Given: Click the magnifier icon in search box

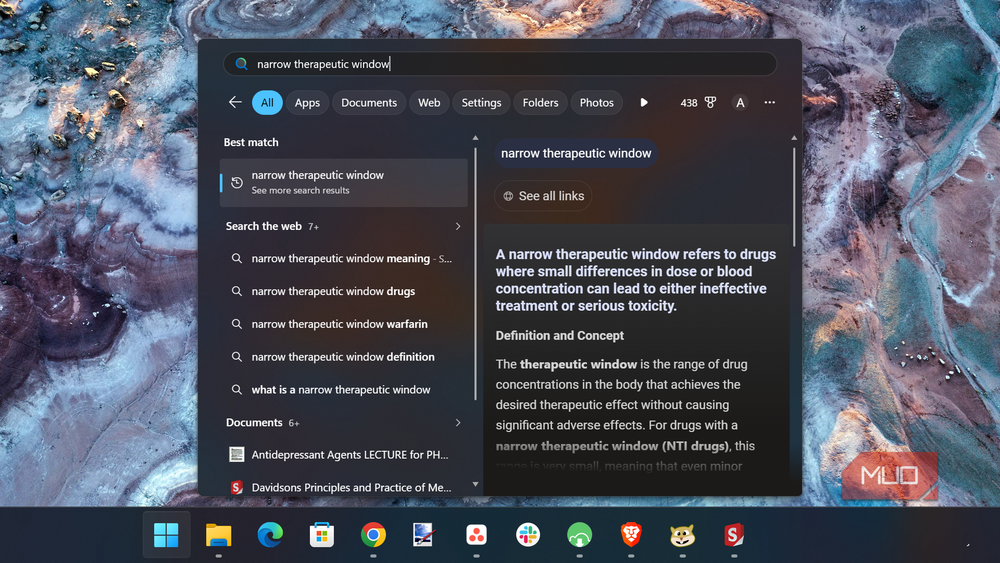Looking at the screenshot, I should click(x=241, y=64).
